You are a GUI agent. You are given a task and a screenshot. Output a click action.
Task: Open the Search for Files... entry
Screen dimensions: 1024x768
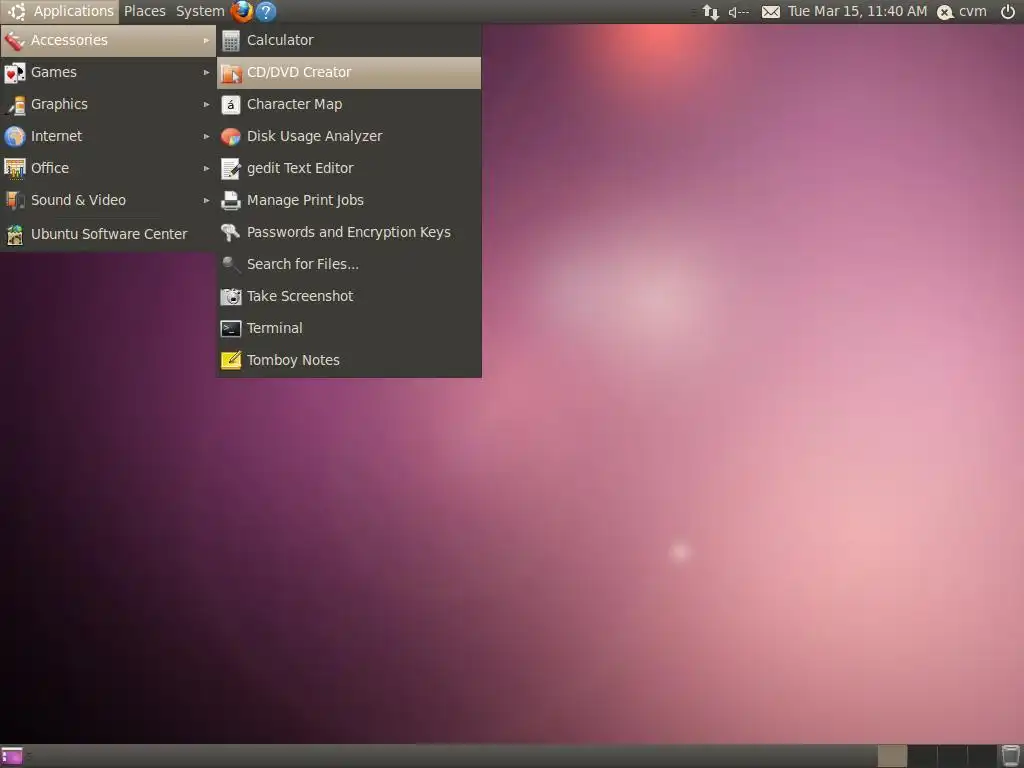tap(349, 264)
